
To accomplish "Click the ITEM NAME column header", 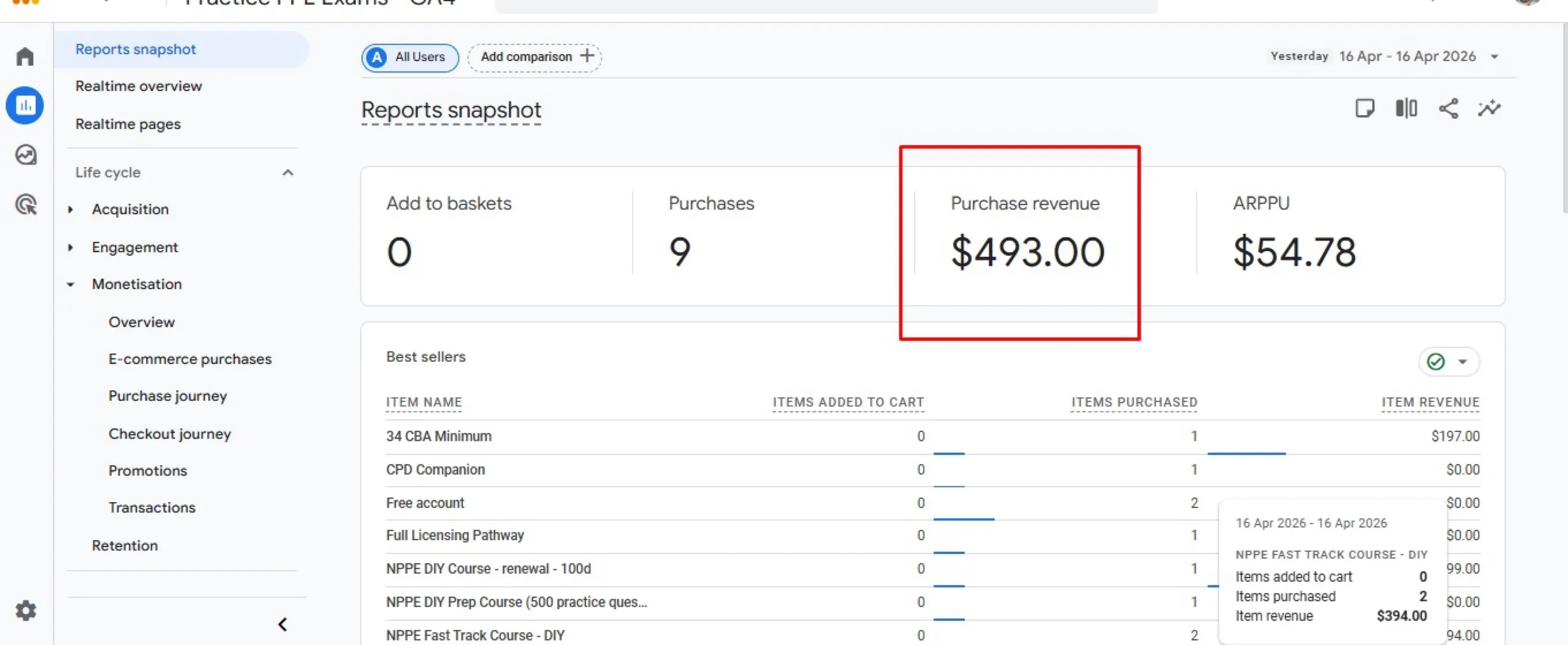I will tap(424, 402).
